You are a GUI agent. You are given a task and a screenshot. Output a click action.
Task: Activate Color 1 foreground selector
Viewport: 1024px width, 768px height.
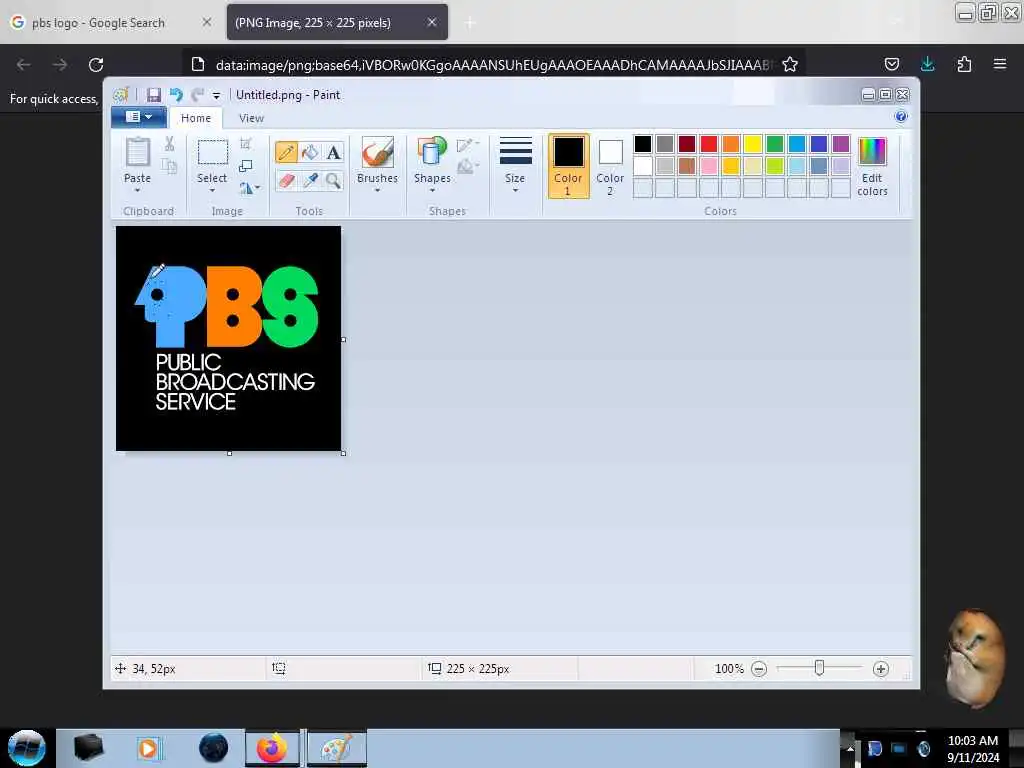click(x=568, y=167)
